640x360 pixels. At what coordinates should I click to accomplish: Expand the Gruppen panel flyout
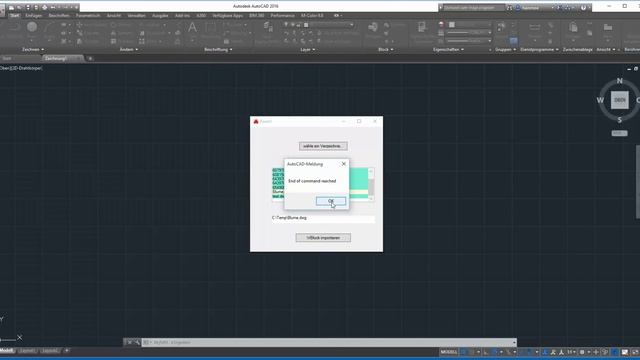[505, 49]
